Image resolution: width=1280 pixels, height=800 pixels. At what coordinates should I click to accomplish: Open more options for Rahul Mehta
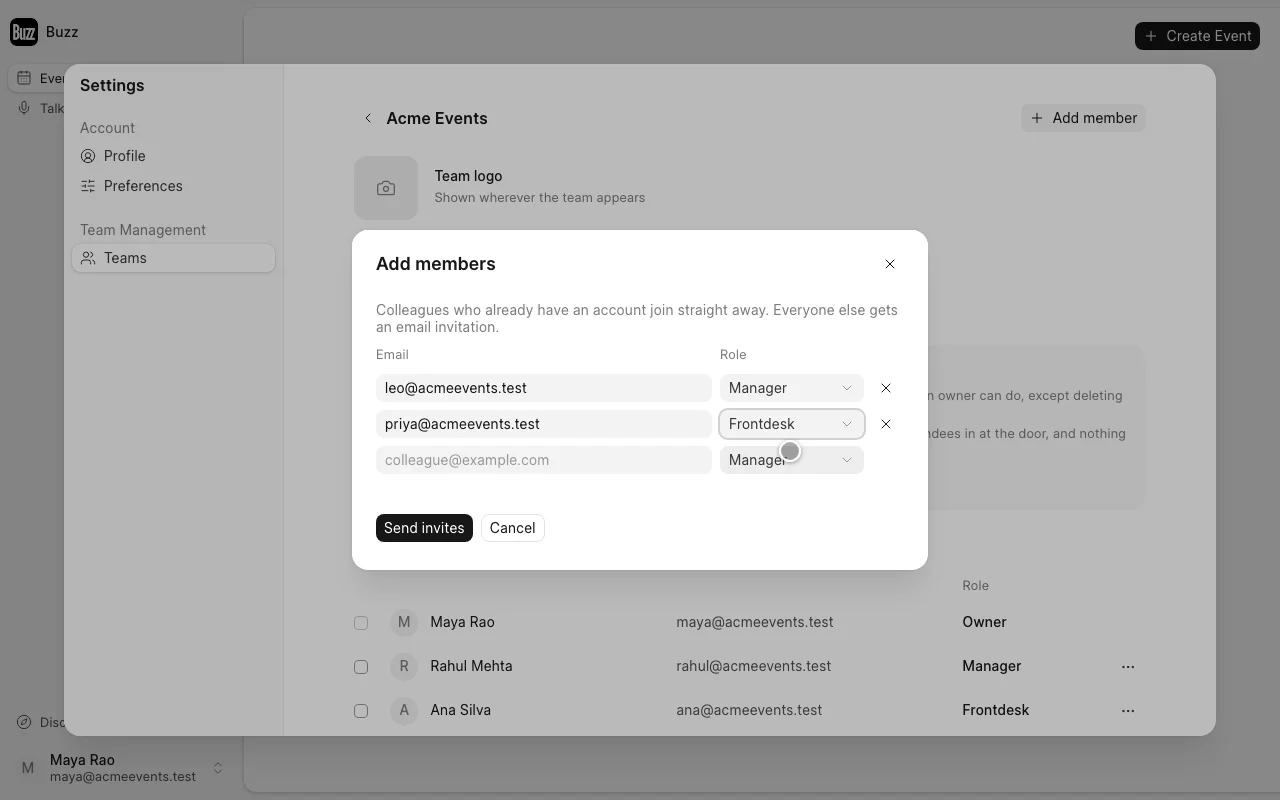[1128, 666]
